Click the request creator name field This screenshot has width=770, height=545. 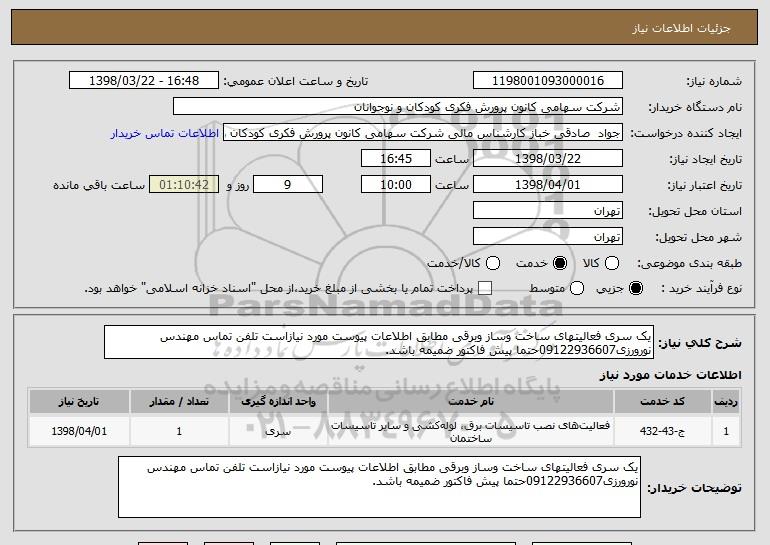(x=423, y=133)
